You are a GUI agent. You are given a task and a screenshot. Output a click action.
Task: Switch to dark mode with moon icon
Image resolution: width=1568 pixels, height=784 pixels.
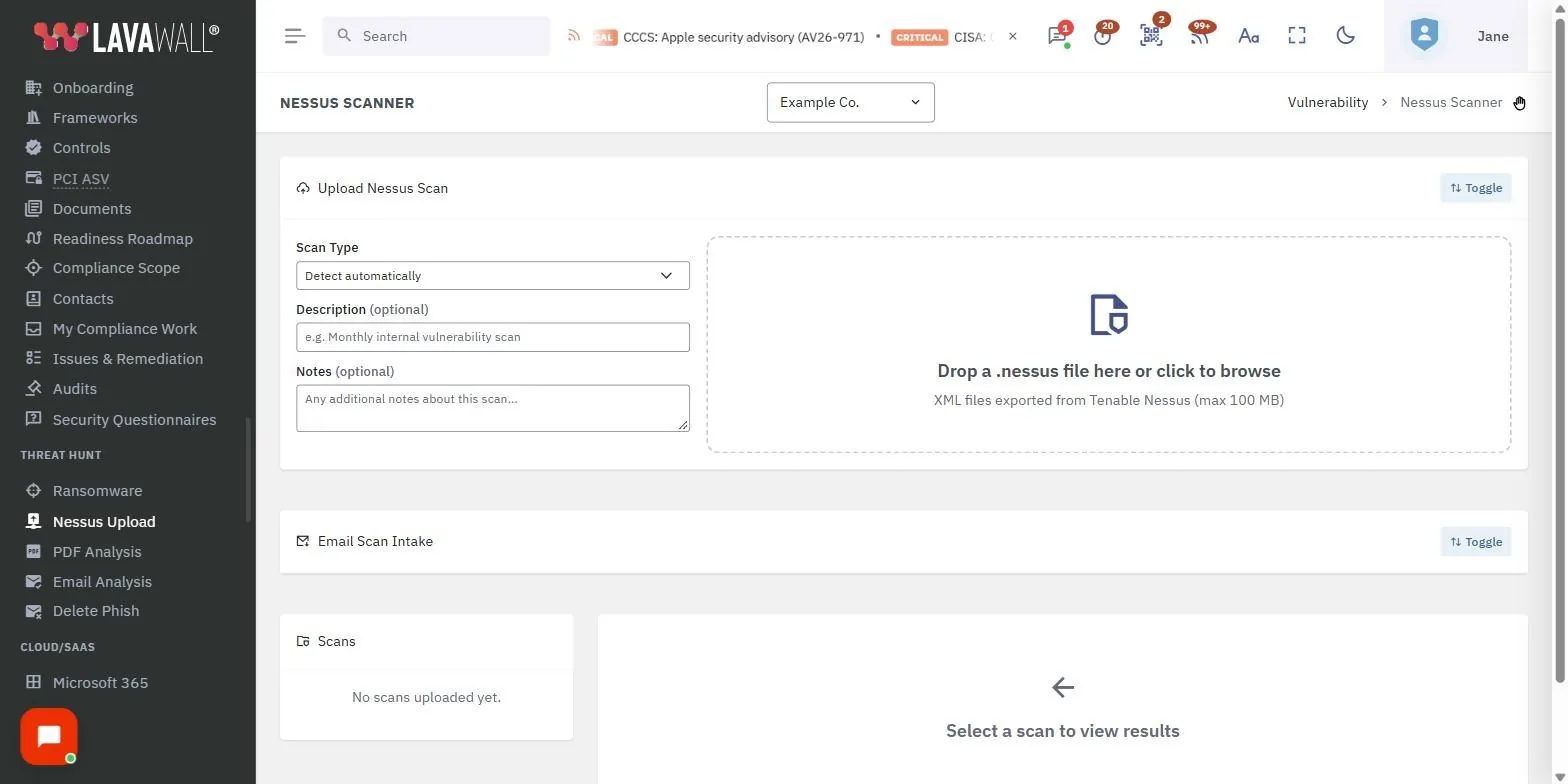click(x=1346, y=36)
